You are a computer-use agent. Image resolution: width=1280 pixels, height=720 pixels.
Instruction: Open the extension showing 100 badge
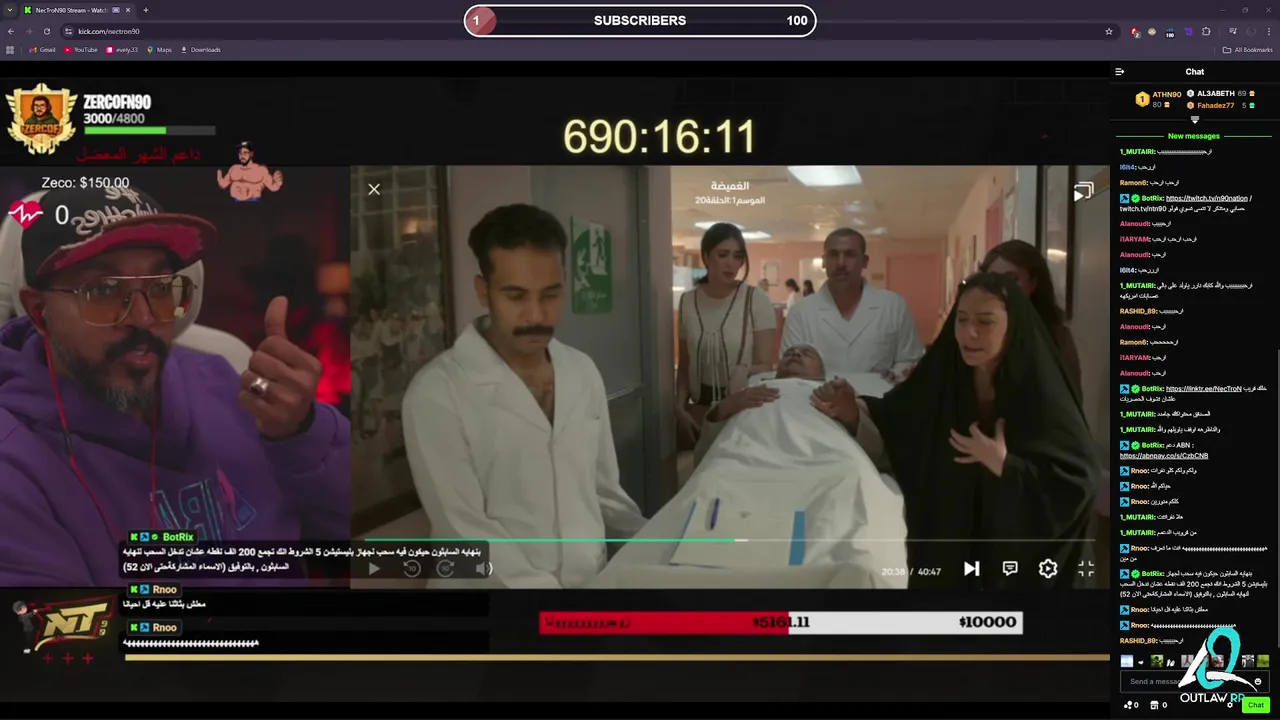pyautogui.click(x=1170, y=32)
